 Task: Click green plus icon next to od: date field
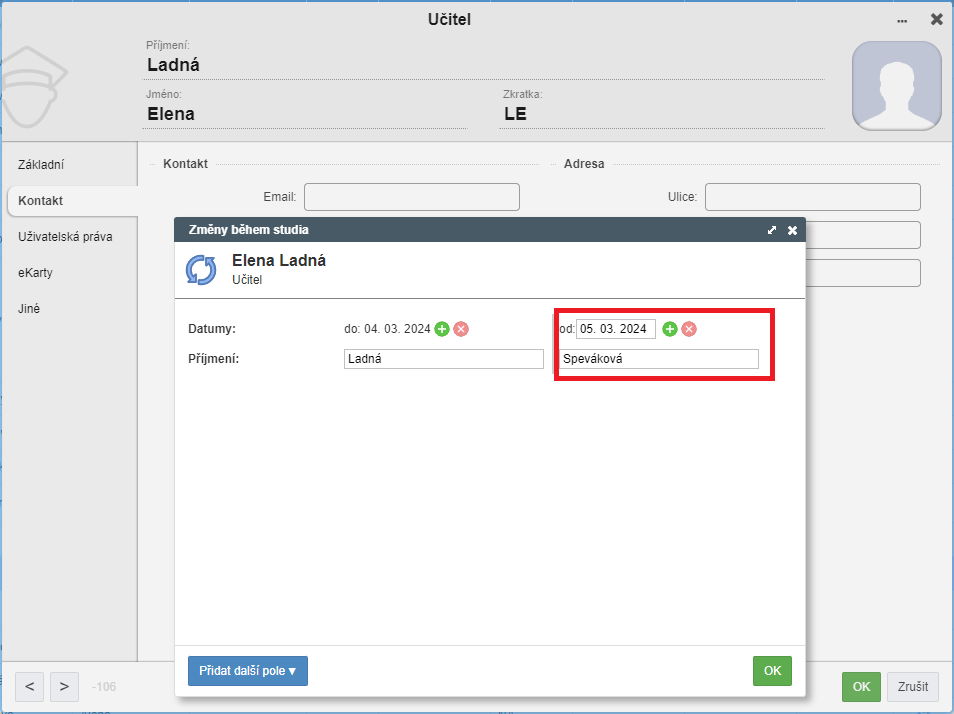670,329
